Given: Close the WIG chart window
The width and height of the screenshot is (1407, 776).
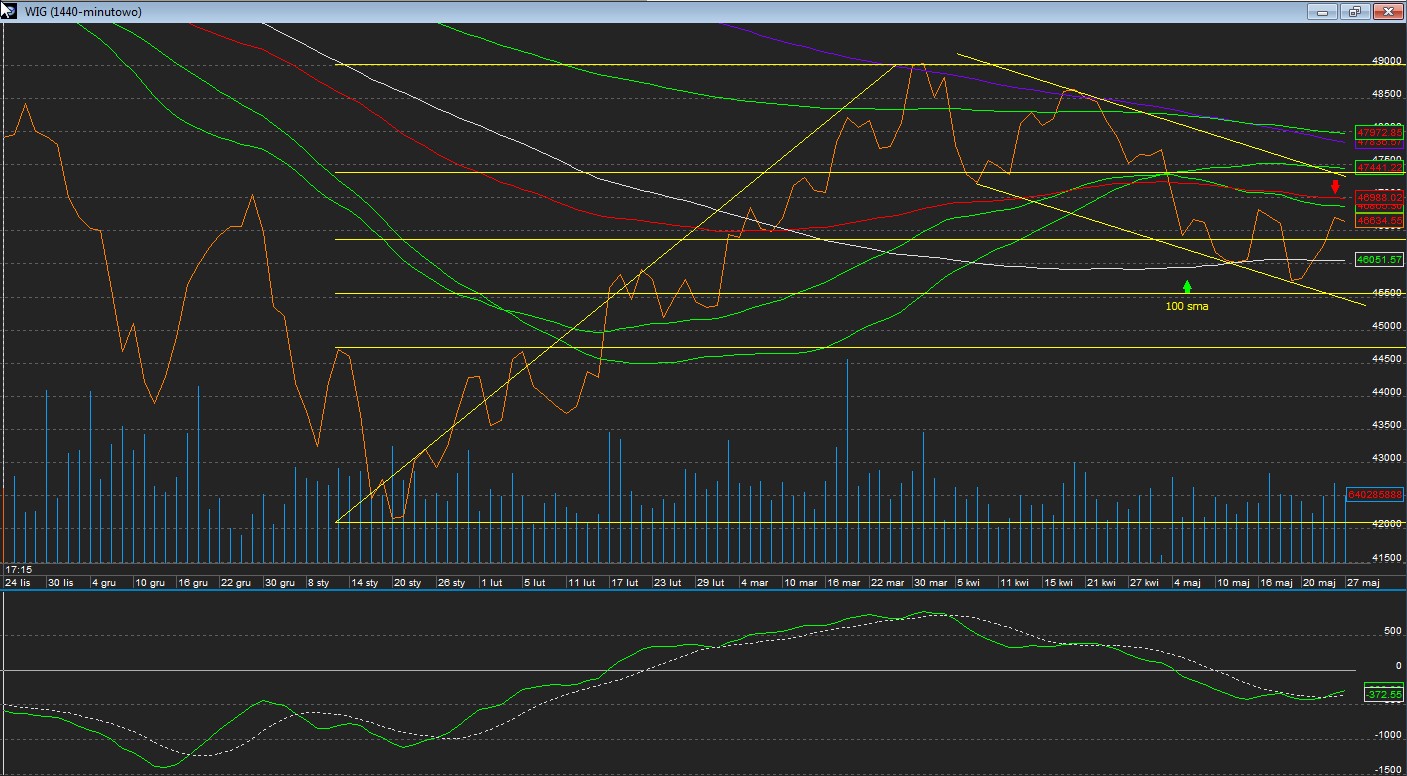Looking at the screenshot, I should tap(1387, 12).
